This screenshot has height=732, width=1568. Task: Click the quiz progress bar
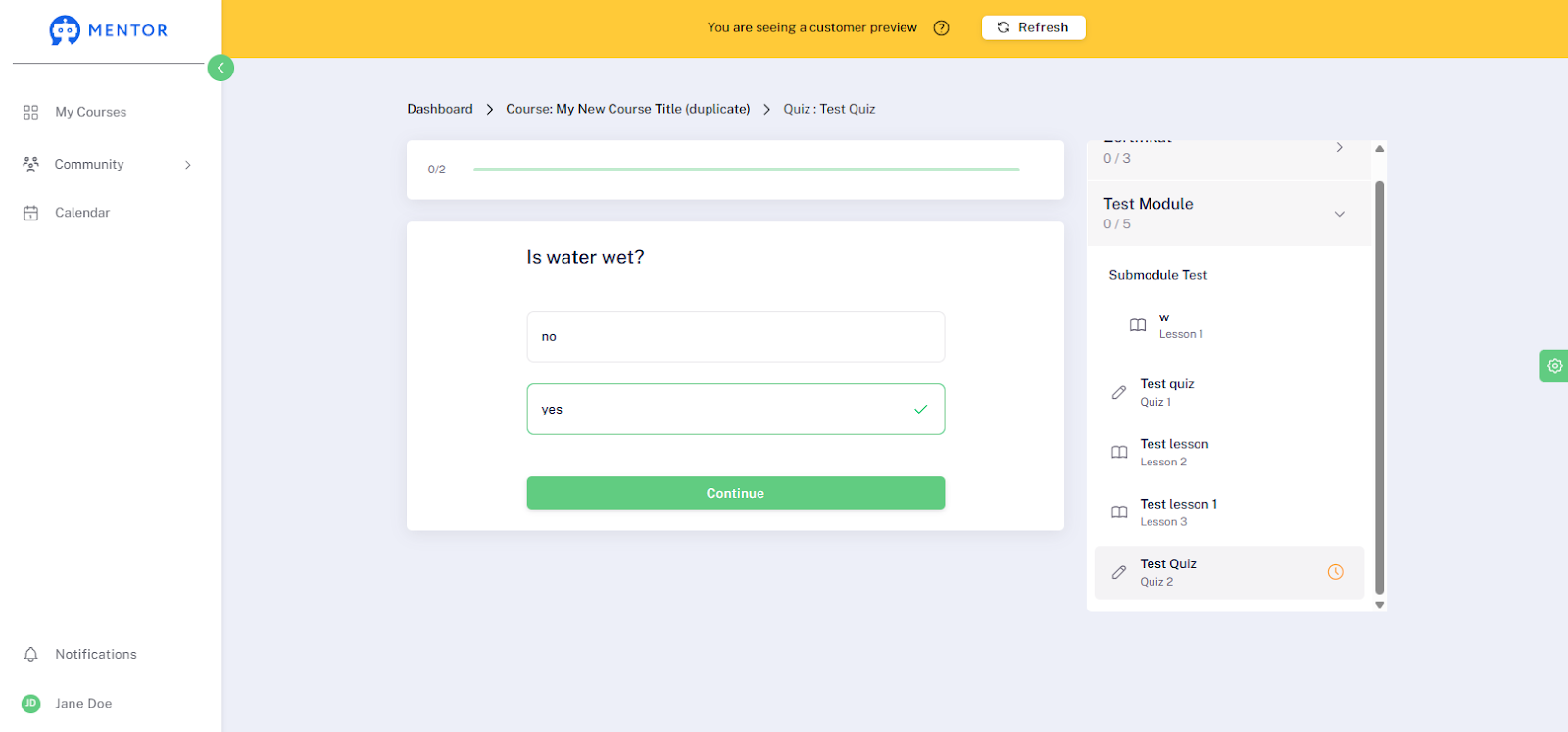point(747,170)
